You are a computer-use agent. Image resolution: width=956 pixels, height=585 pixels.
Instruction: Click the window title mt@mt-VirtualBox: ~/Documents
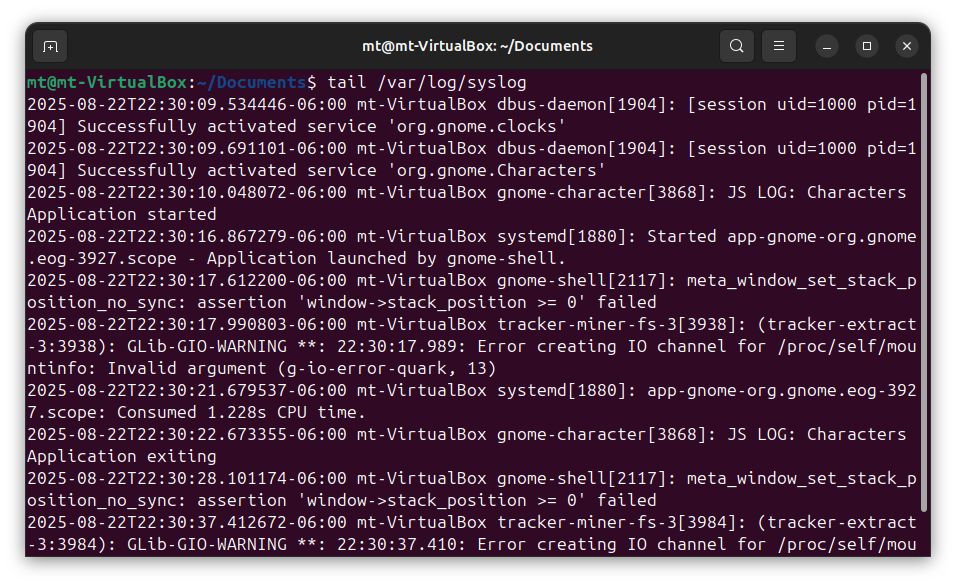coord(477,46)
